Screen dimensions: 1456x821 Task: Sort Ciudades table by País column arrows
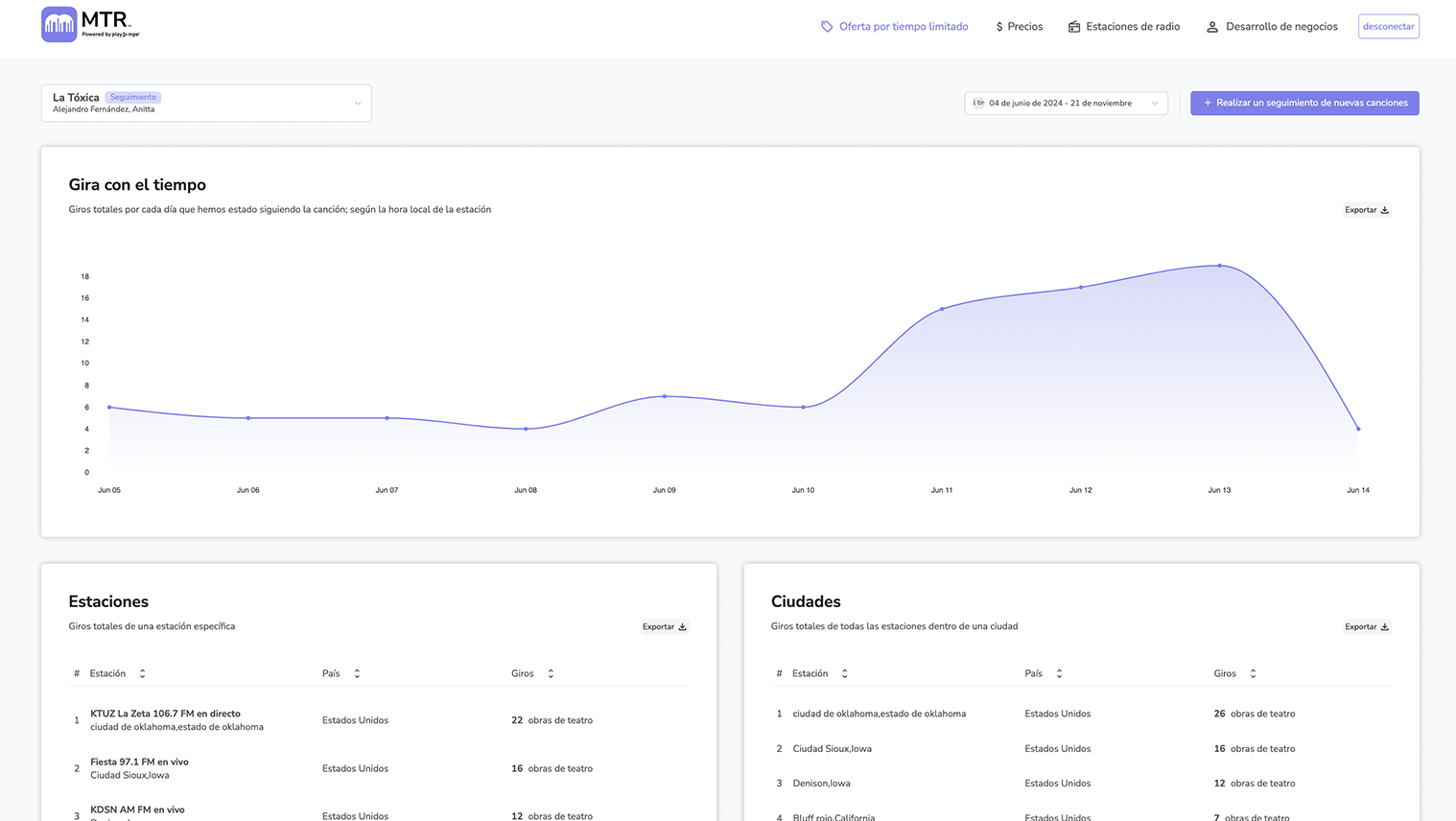pos(1059,673)
